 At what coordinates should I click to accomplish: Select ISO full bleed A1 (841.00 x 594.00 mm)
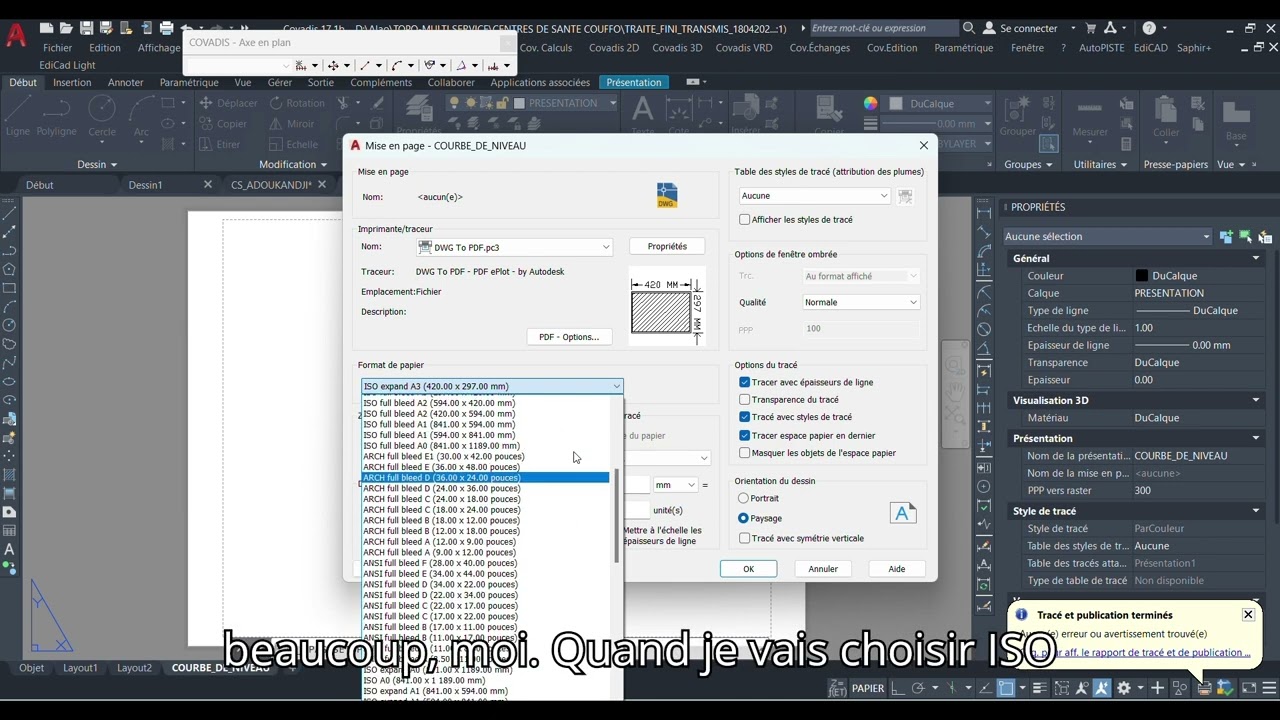coord(439,424)
